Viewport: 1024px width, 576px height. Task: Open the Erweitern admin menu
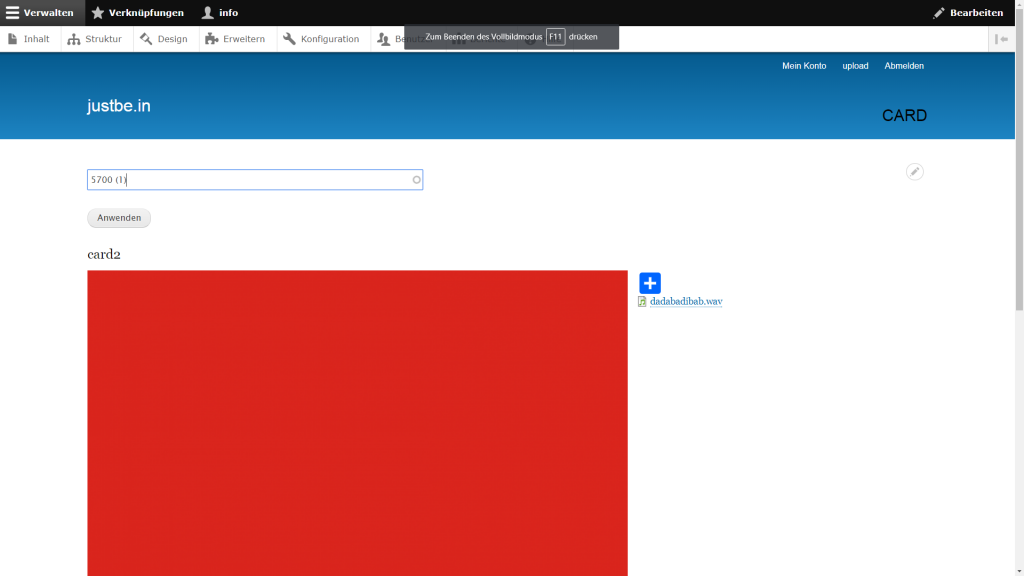235,39
